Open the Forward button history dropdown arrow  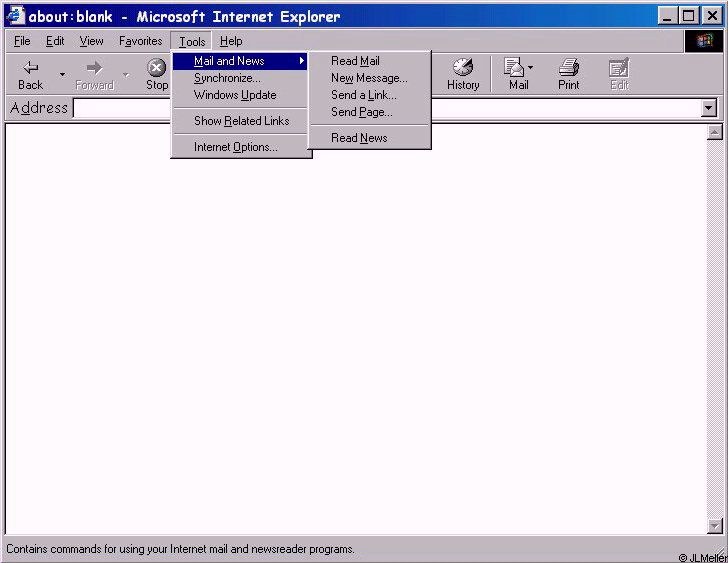(x=126, y=74)
